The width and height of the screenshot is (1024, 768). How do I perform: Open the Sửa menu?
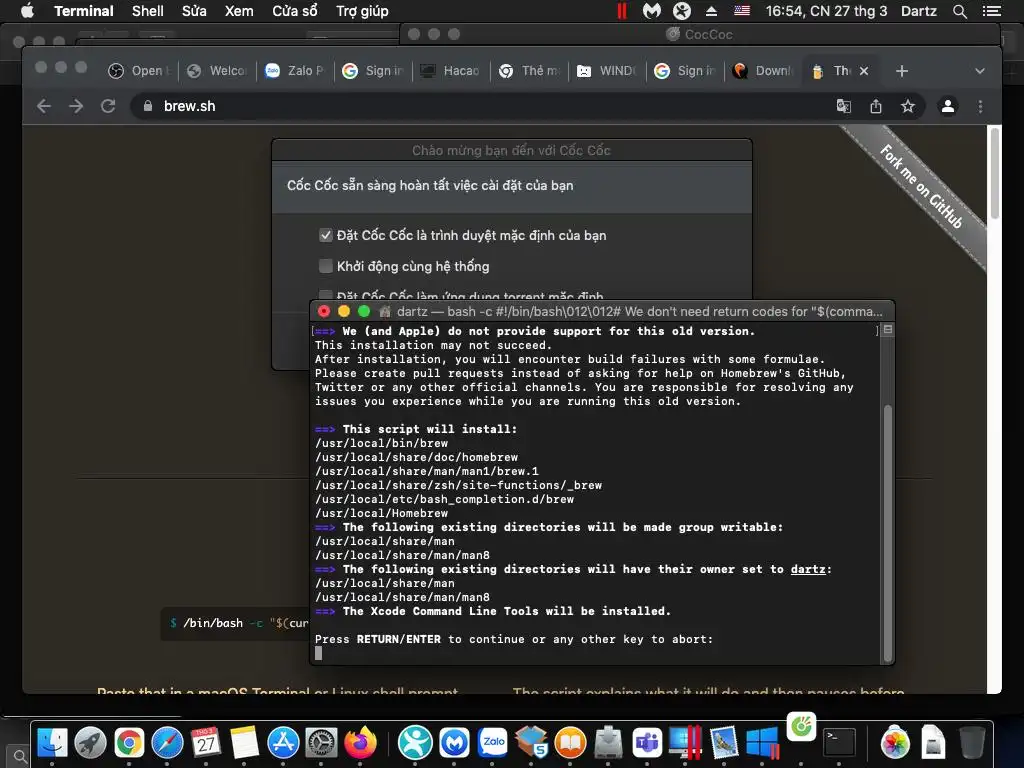click(194, 11)
